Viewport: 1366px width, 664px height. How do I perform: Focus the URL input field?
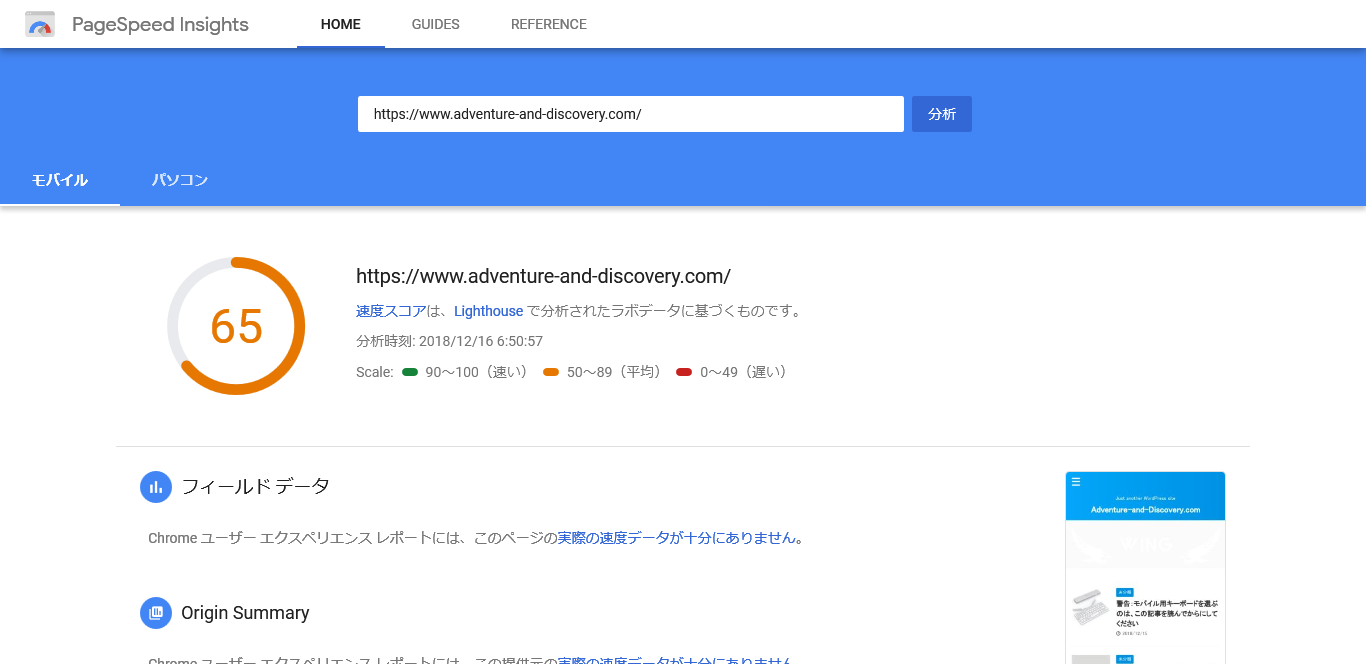(x=631, y=114)
